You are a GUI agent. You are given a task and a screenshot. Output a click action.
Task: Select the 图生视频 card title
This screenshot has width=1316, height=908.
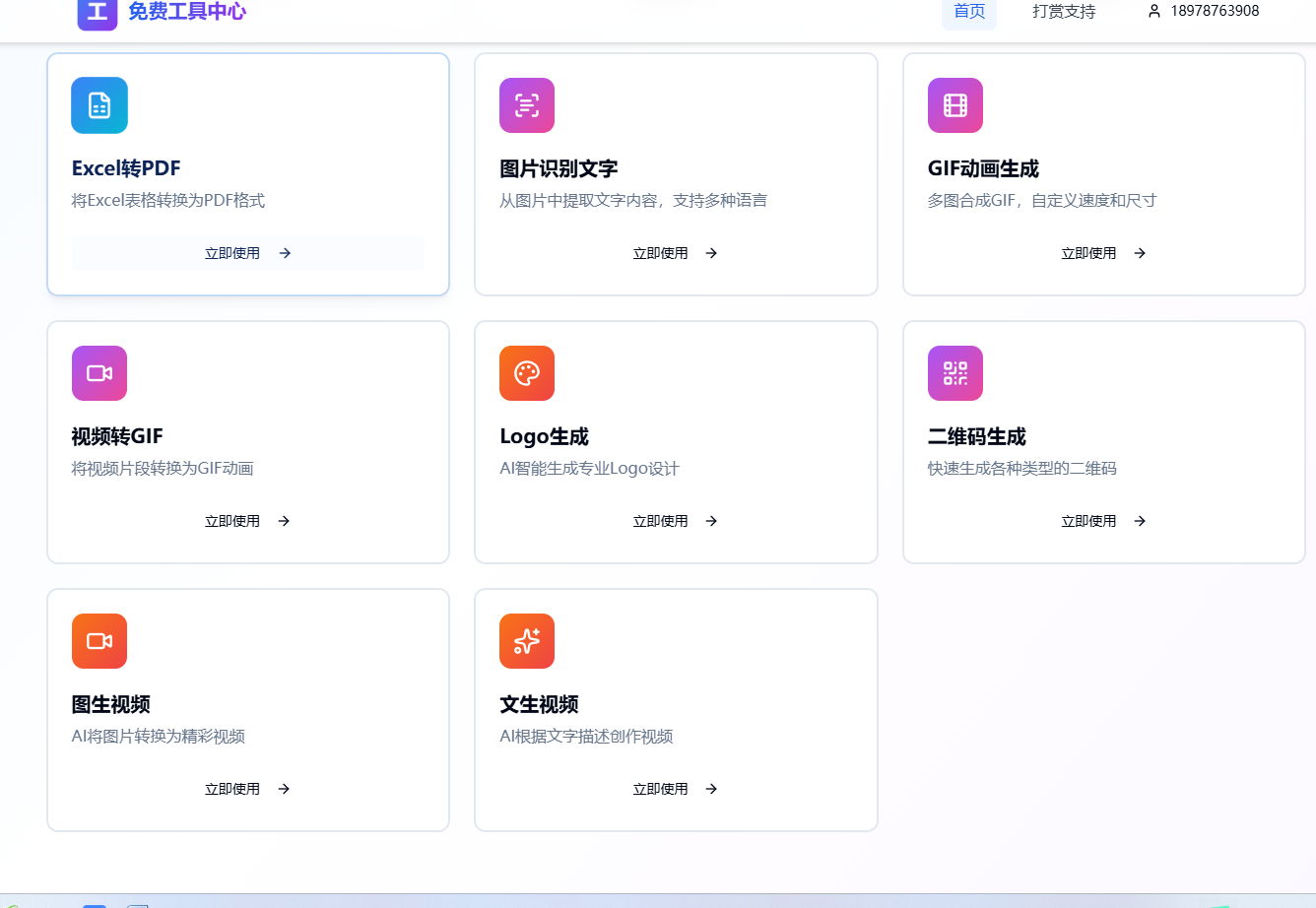[111, 704]
